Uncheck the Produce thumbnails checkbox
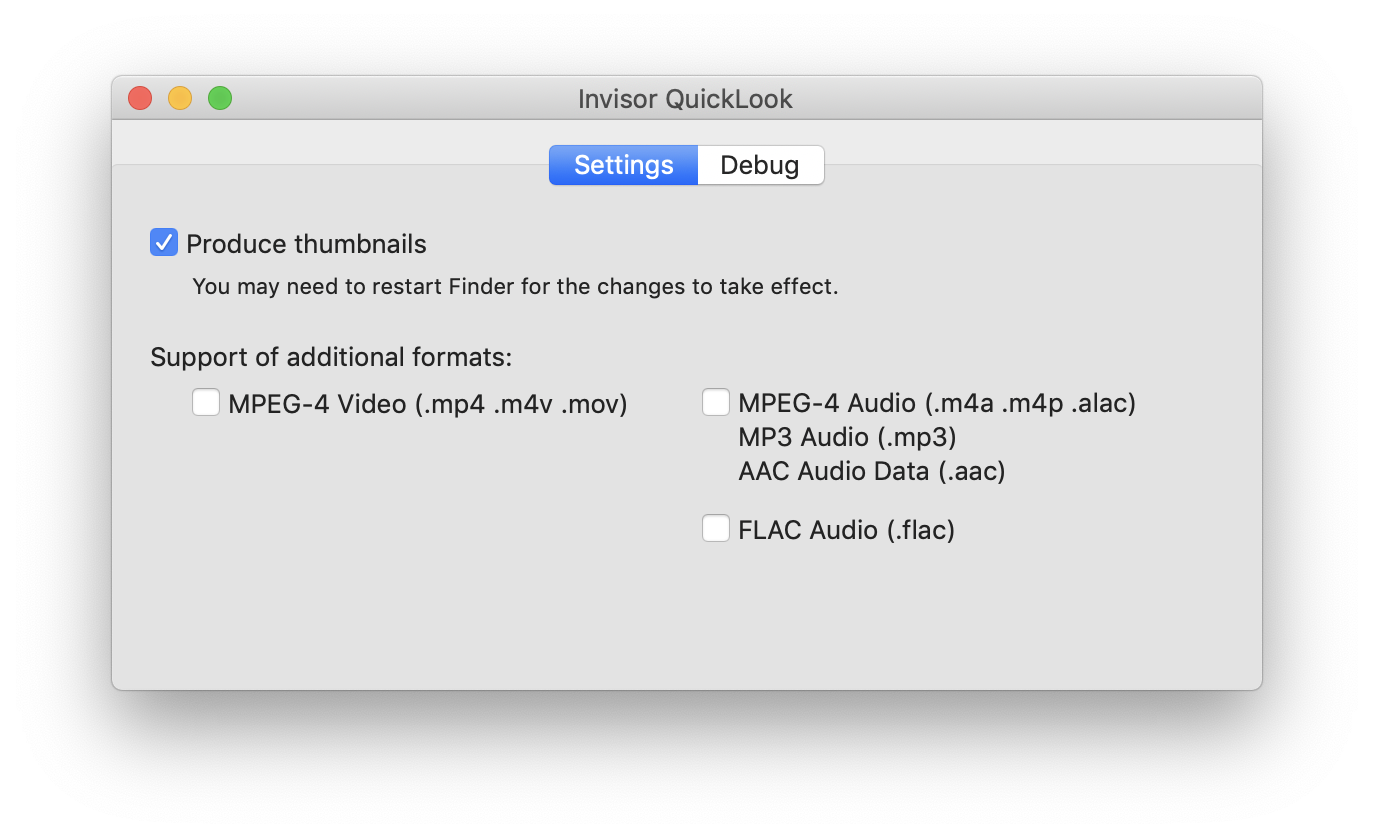This screenshot has height=838, width=1374. [164, 243]
